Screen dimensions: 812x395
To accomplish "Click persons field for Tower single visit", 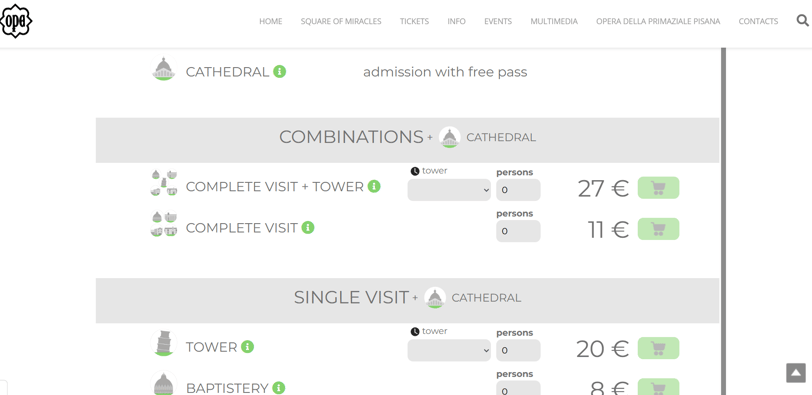I will pyautogui.click(x=518, y=350).
